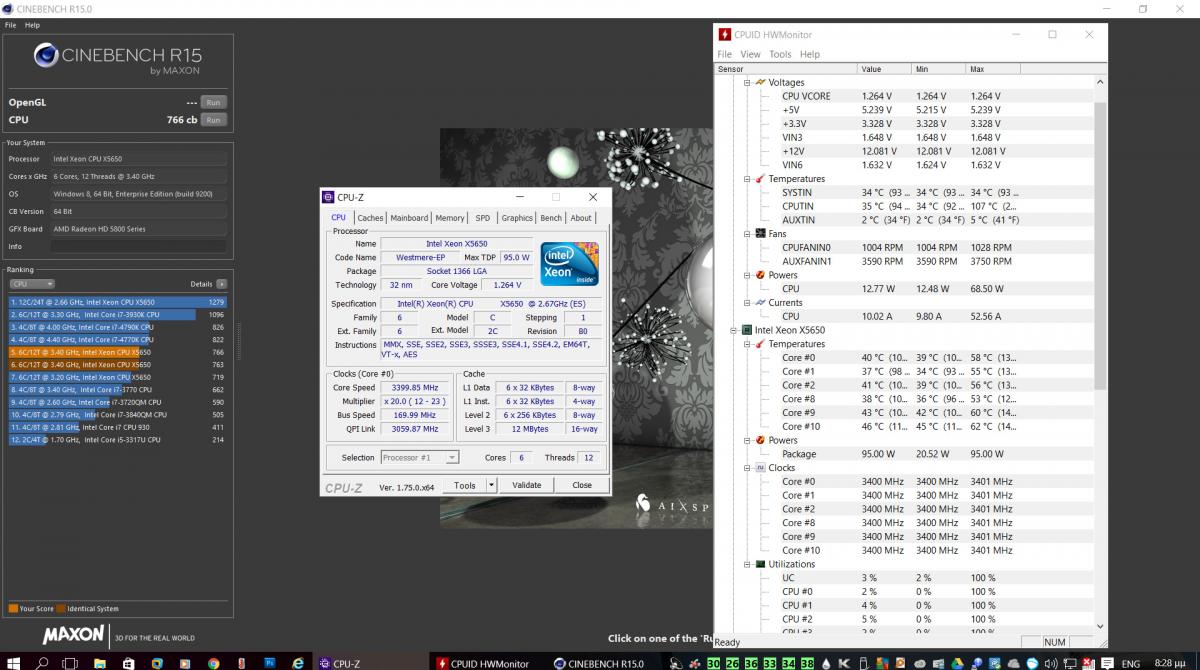Collapse the Utilizations group in HWMonitor
Viewport: 1200px width, 670px height.
click(746, 564)
